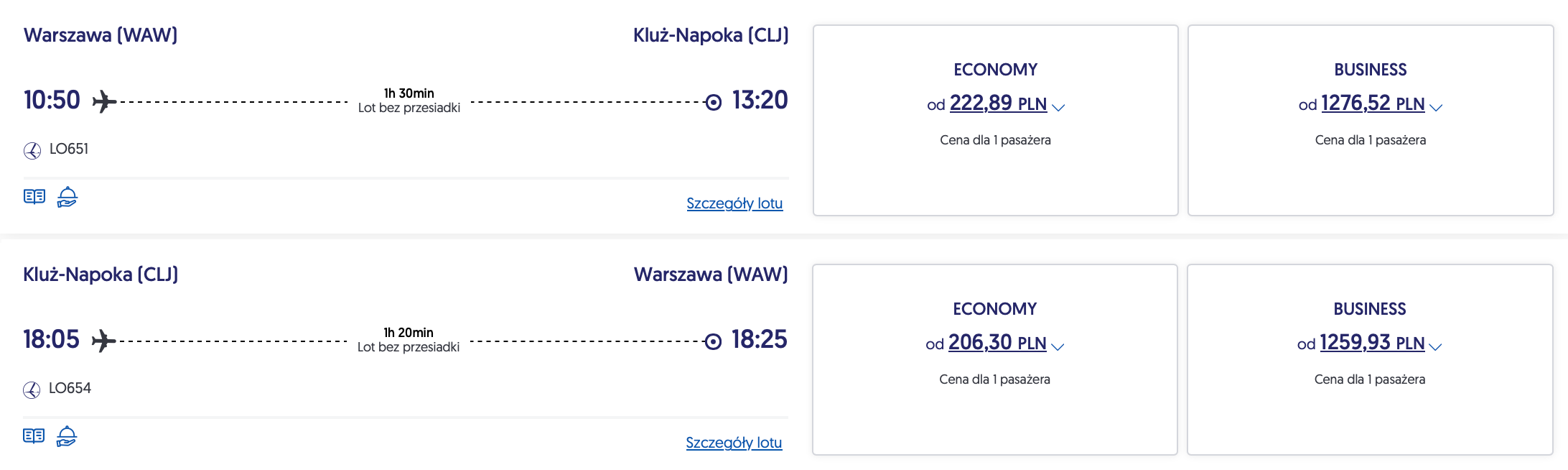Open Szczegóły lotu for Warszawa–Kluż-Napoka flight

pyautogui.click(x=734, y=203)
